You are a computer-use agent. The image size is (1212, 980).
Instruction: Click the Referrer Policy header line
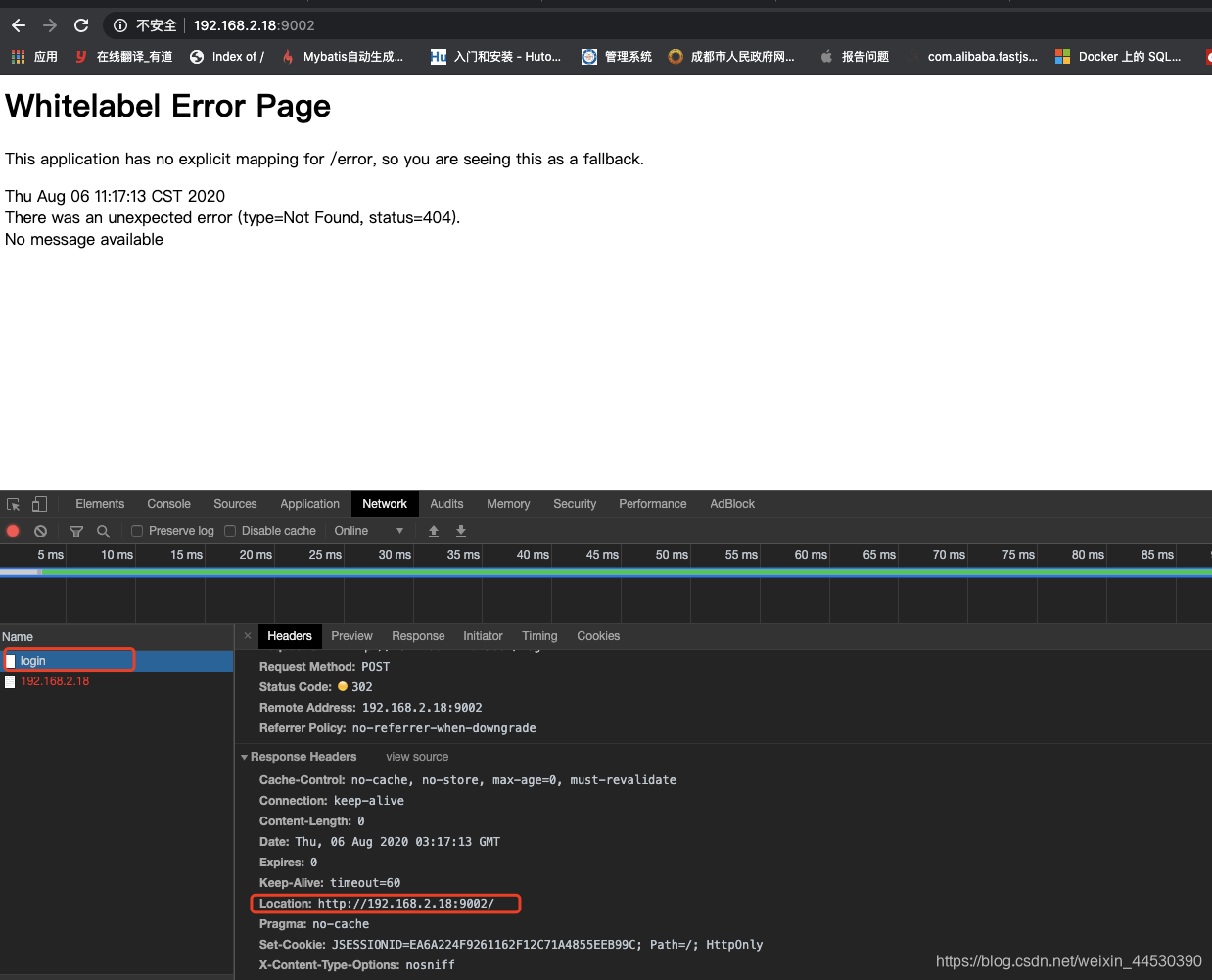point(397,728)
